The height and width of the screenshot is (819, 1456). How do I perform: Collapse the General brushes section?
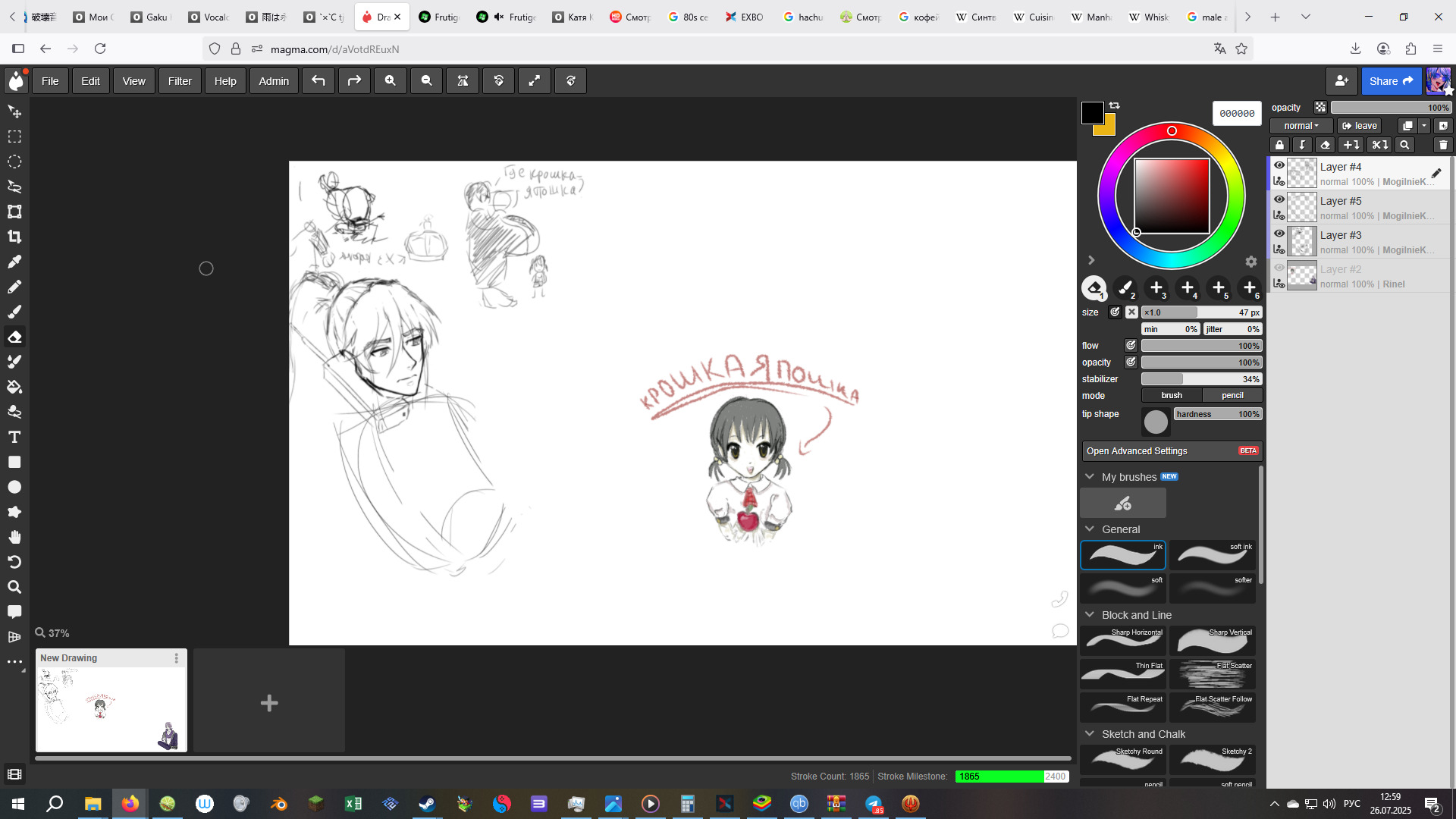(1090, 529)
